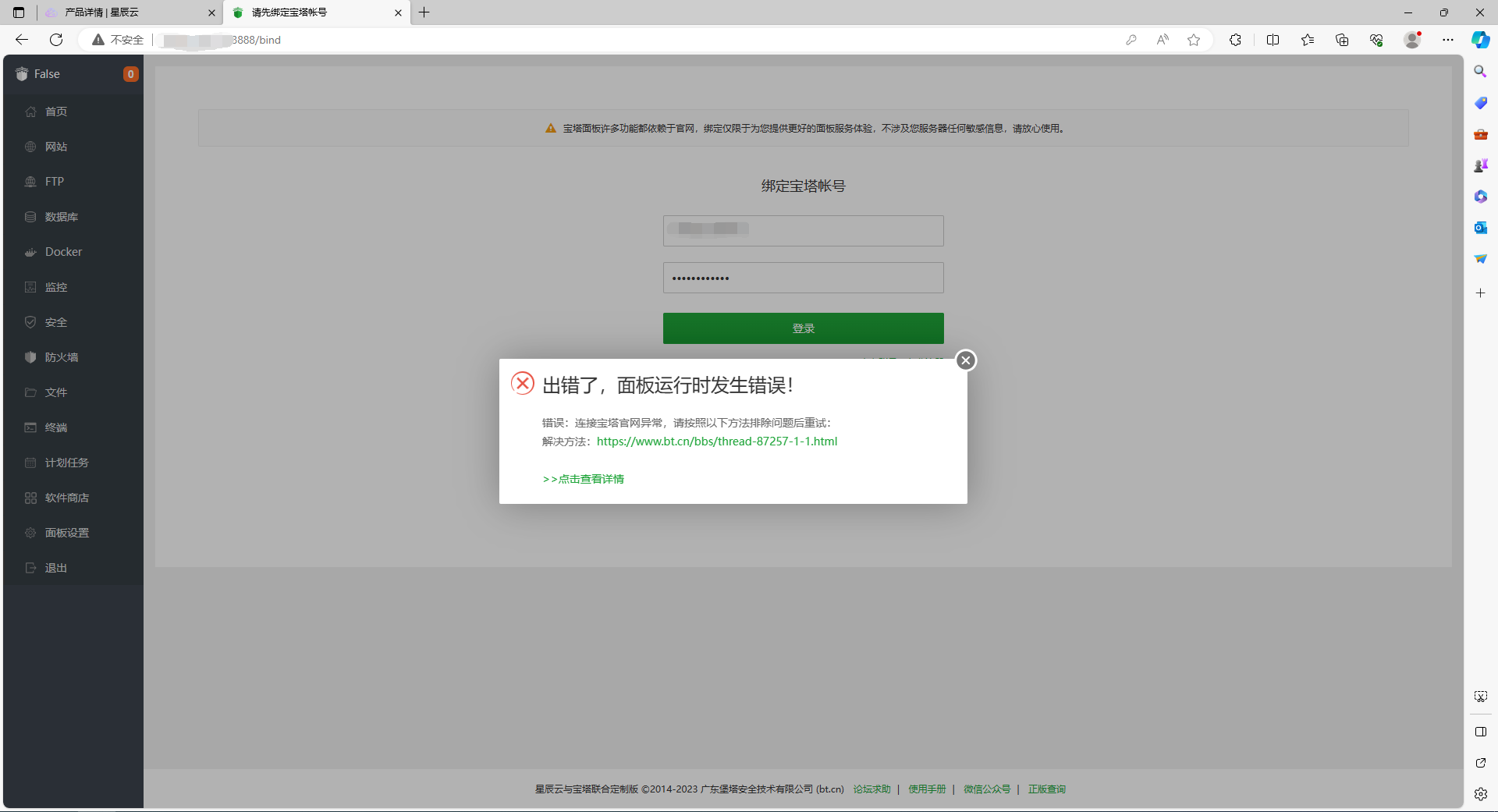Open the 计划任务 calendar icon
Image resolution: width=1498 pixels, height=812 pixels.
coord(30,463)
